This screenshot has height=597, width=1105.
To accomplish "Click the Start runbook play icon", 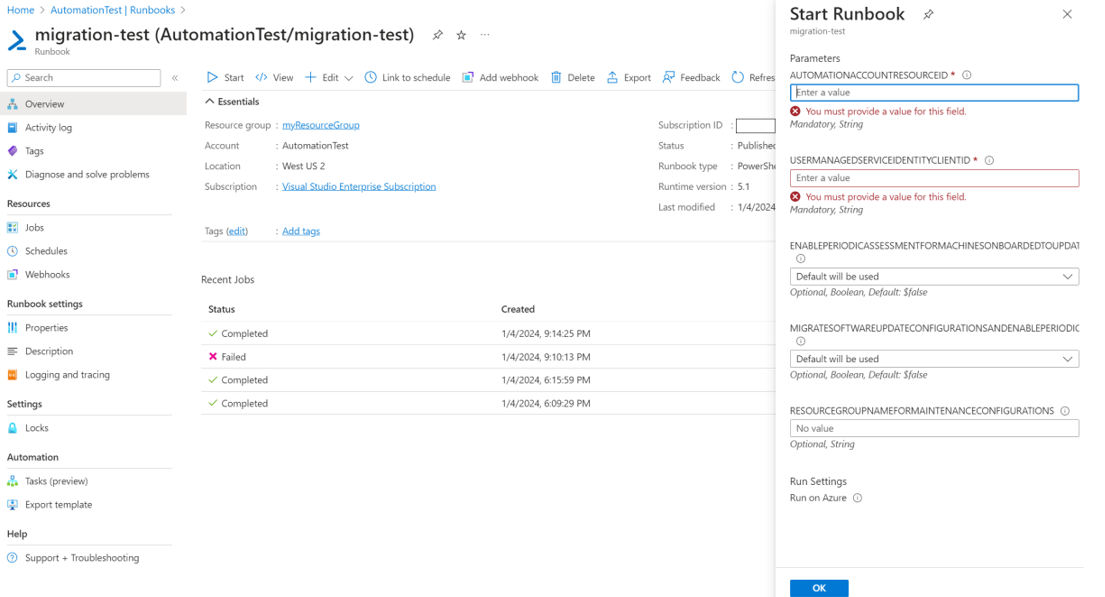I will pyautogui.click(x=212, y=78).
